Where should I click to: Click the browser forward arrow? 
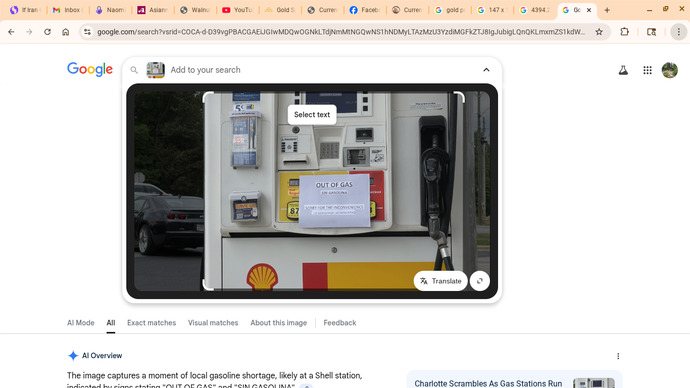(x=29, y=32)
